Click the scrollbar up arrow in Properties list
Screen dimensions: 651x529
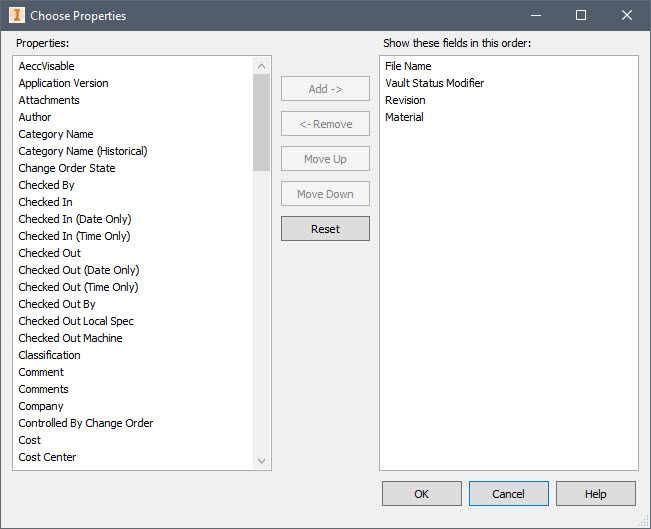(262, 66)
